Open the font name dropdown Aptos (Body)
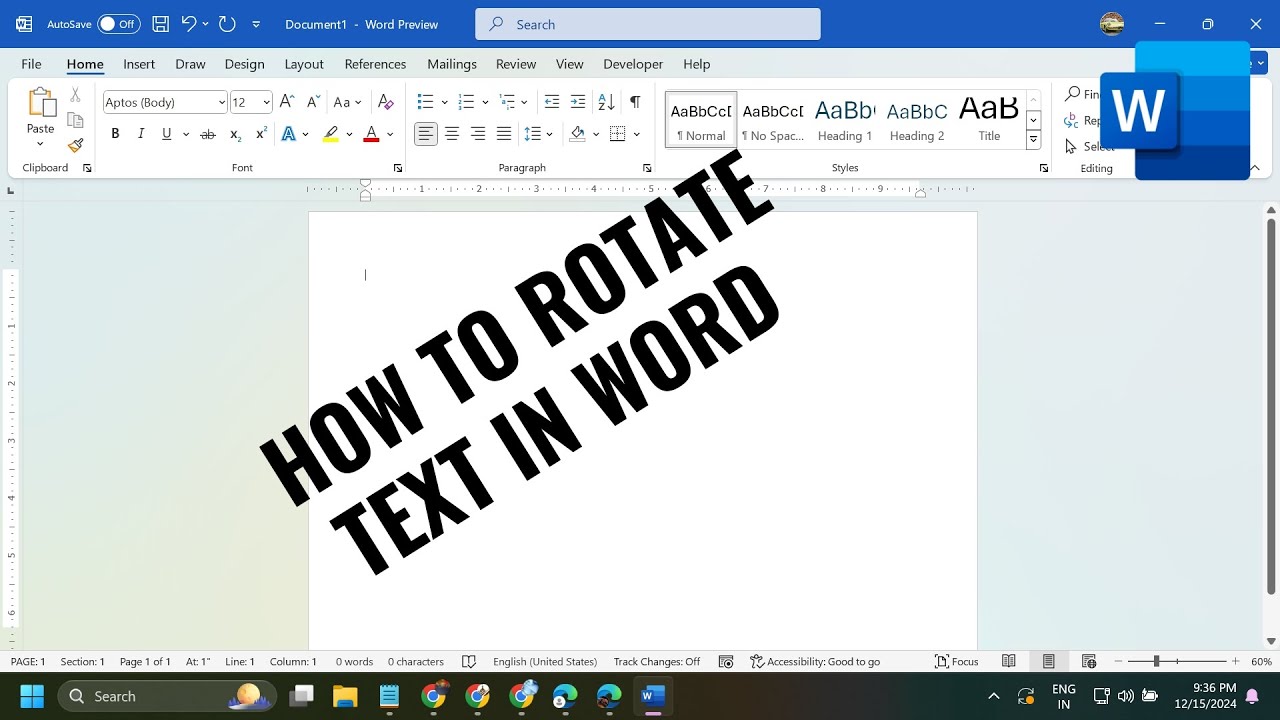The width and height of the screenshot is (1280, 720). [x=222, y=102]
